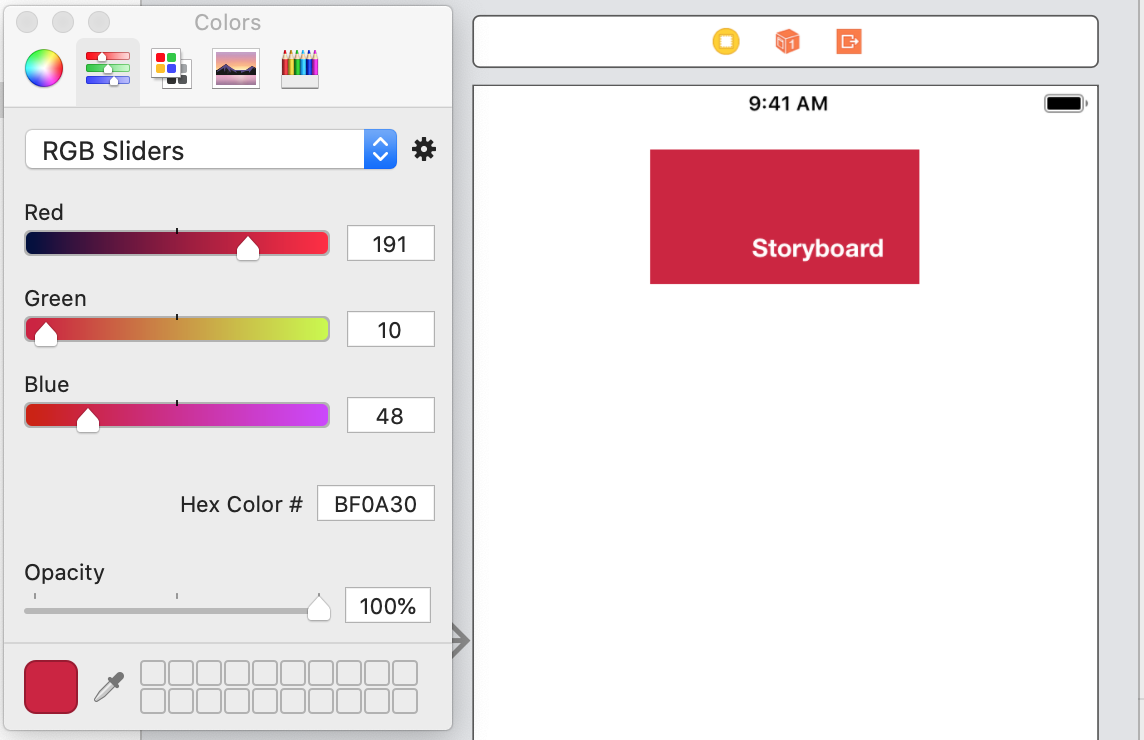Click the Opacity slider handle

pos(319,607)
